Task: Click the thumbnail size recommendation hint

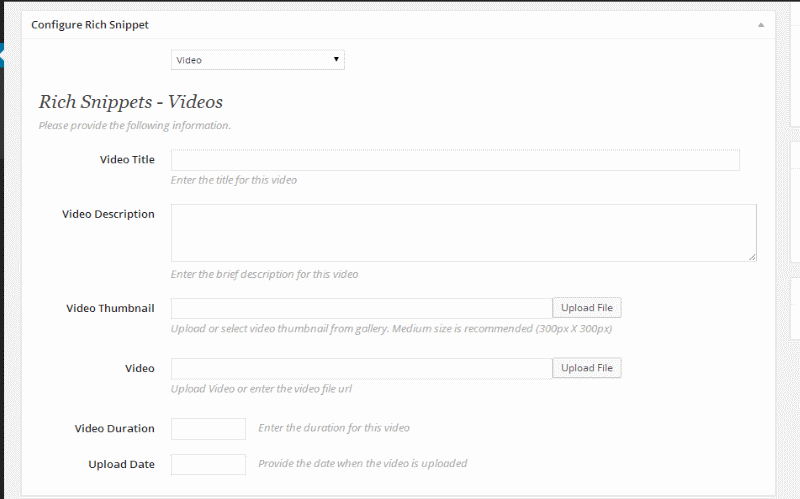Action: coord(391,329)
